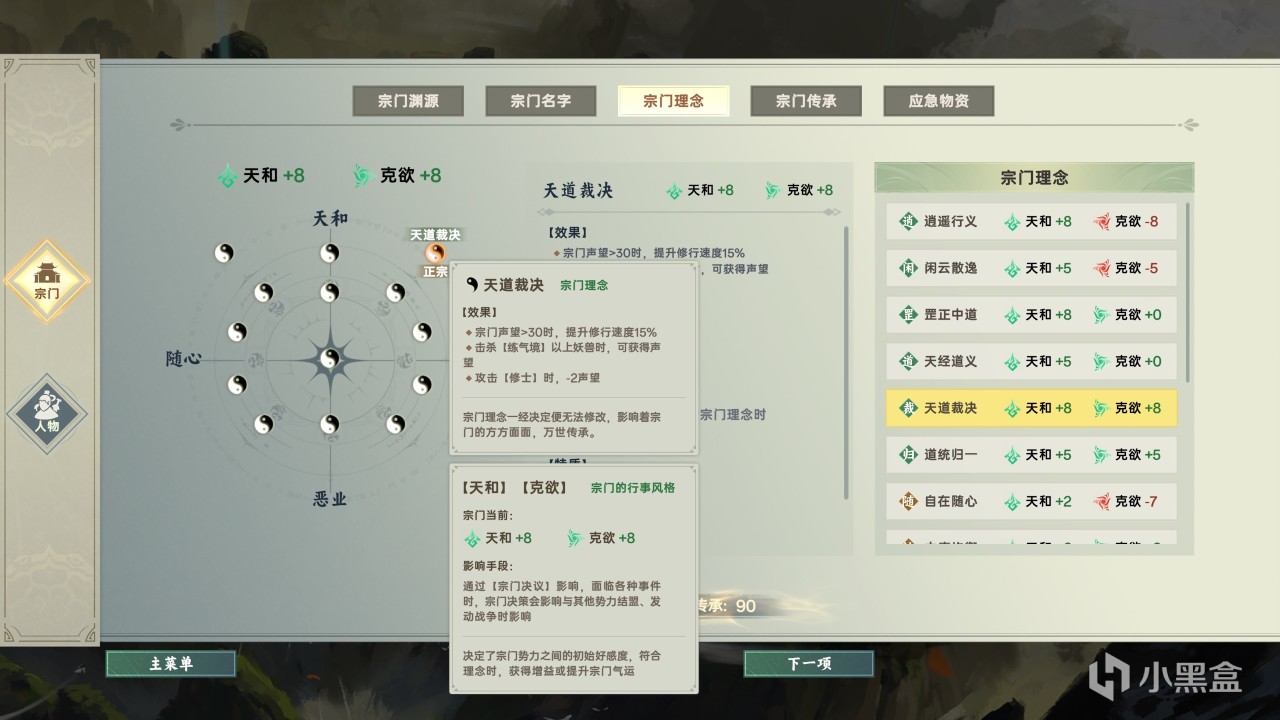Choose the 天经道义 doctrine row
Image resolution: width=1280 pixels, height=720 pixels.
click(1031, 361)
